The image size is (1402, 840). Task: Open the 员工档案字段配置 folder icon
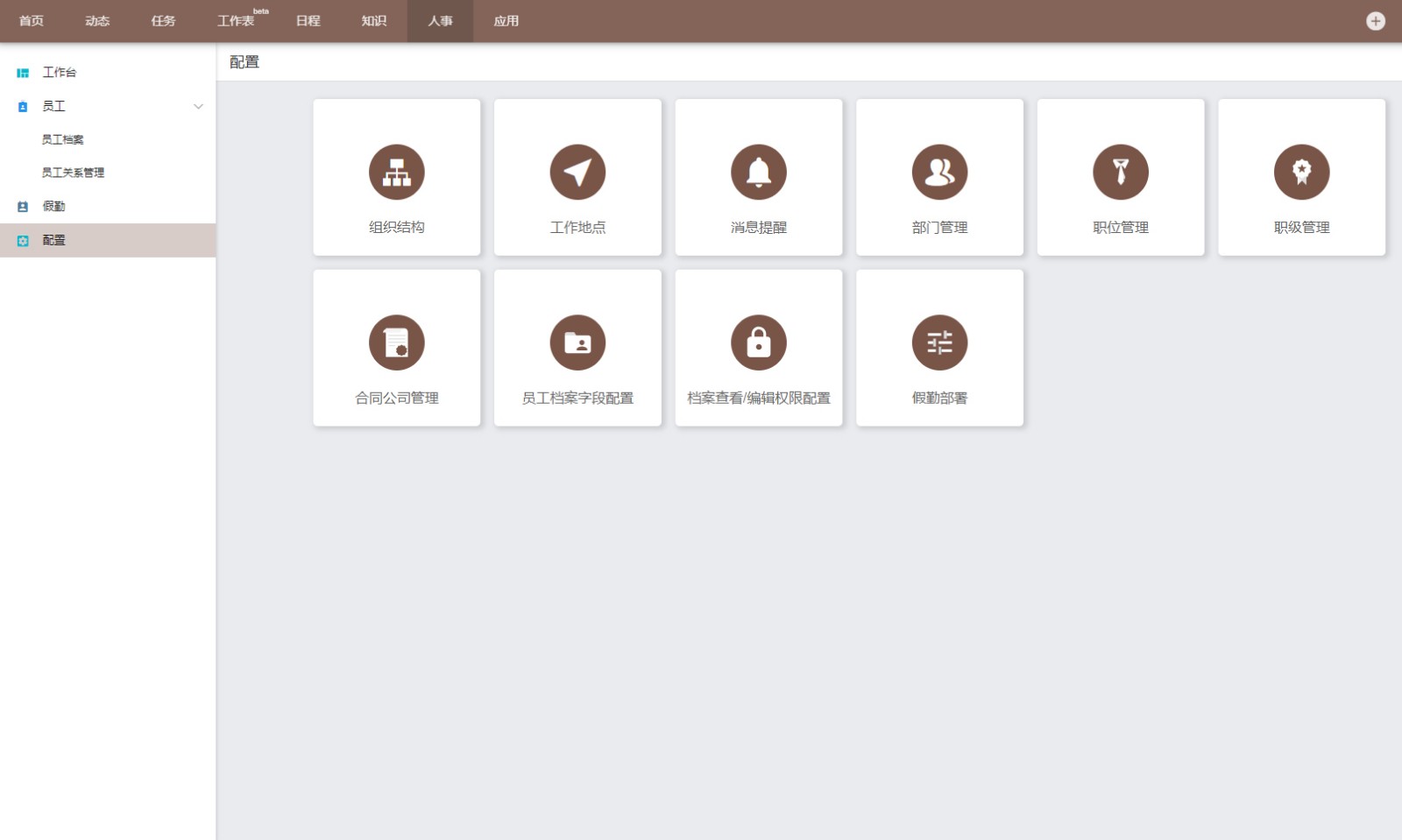pyautogui.click(x=577, y=342)
